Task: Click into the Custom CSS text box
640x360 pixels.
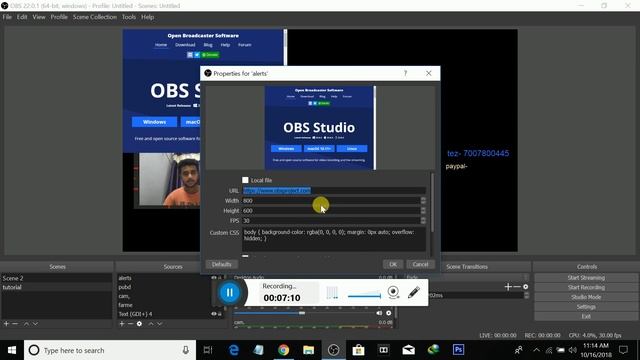Action: coord(334,240)
